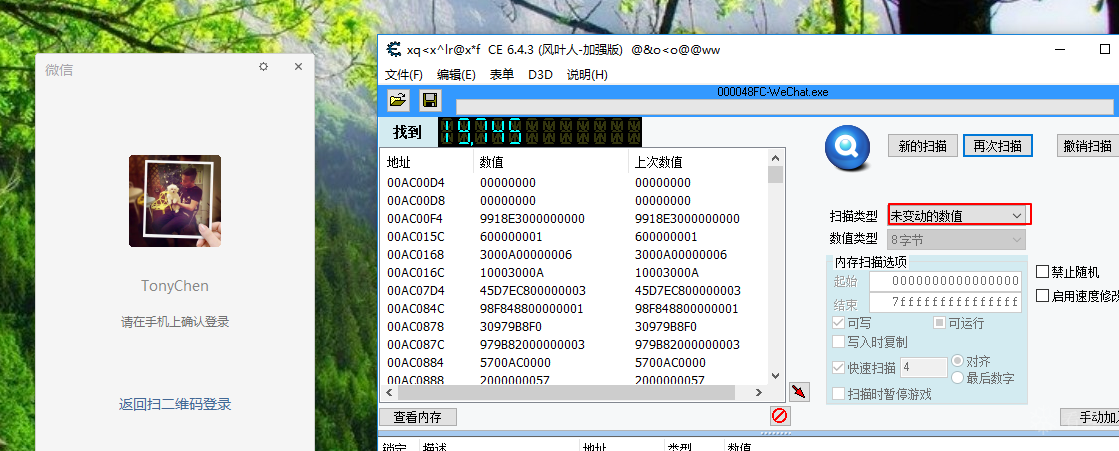Click the red clear-list prohibition icon
The image size is (1119, 451).
point(779,415)
